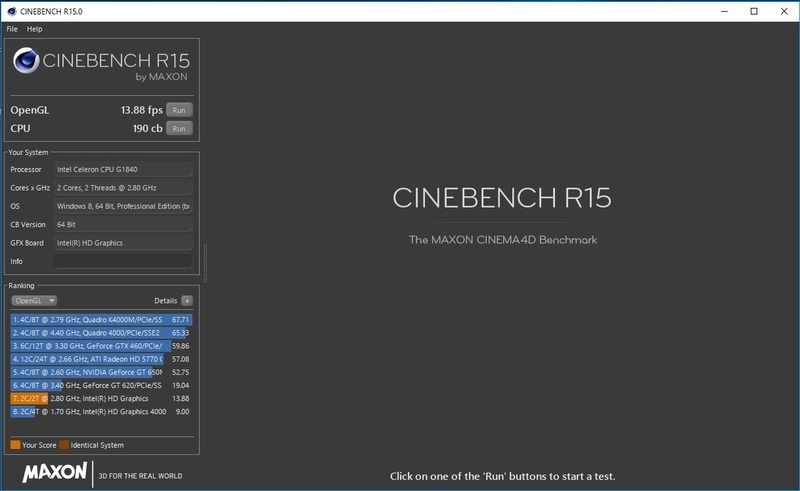Screen dimensions: 800x491
Task: Click the empty Info input field
Action: (x=123, y=261)
